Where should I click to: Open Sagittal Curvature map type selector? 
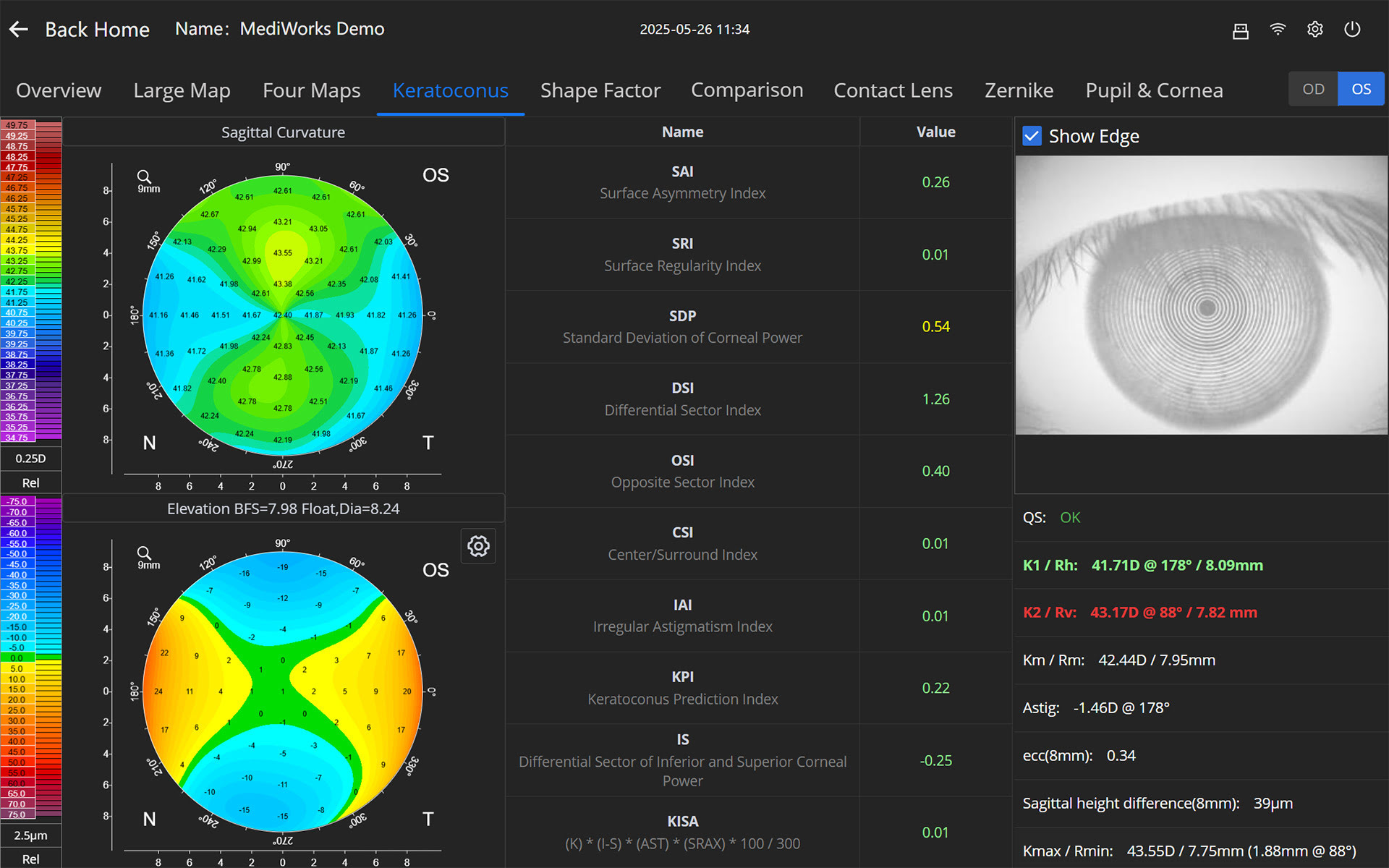[283, 132]
